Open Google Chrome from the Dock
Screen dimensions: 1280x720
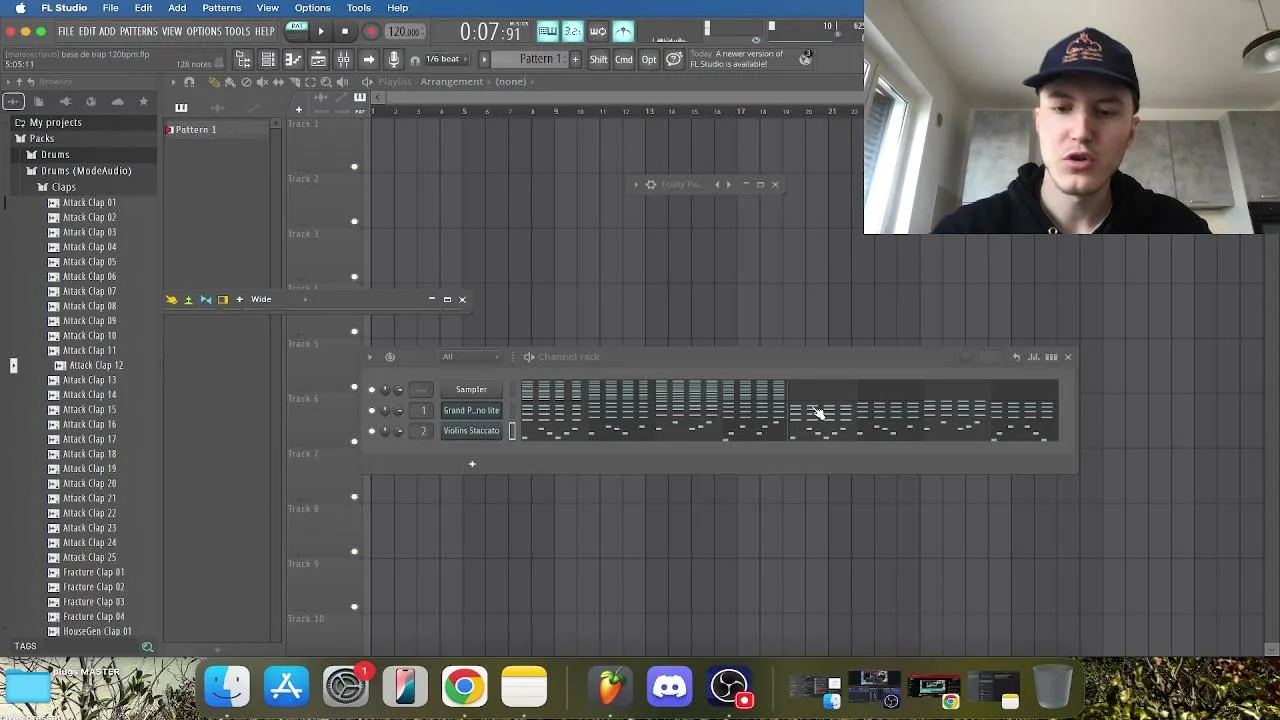pyautogui.click(x=464, y=687)
